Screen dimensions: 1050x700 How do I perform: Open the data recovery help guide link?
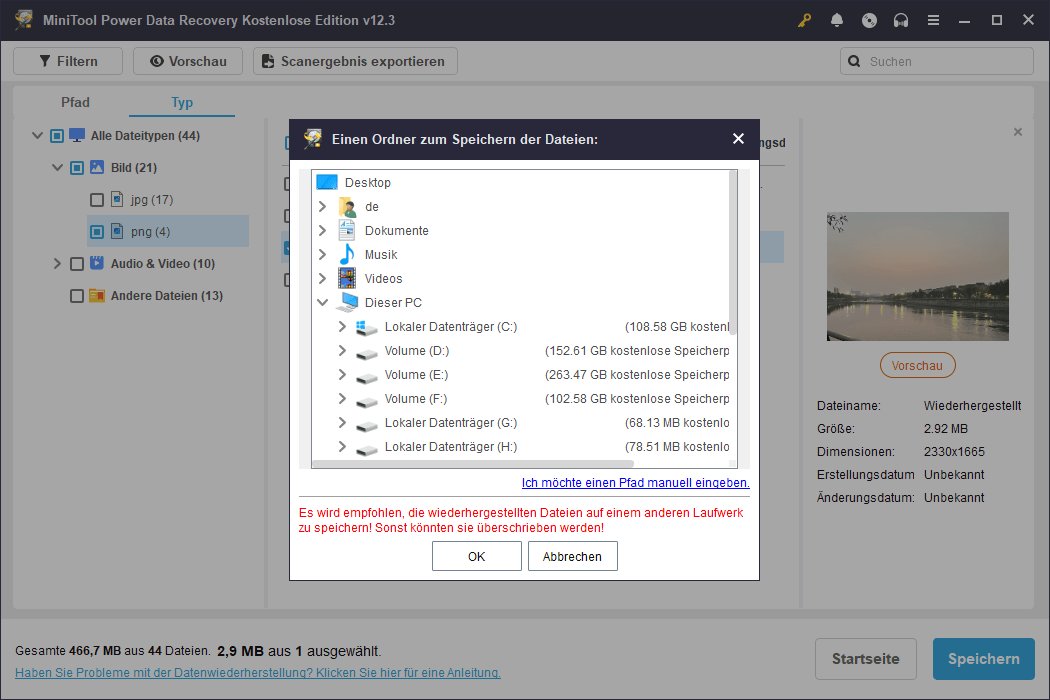pyautogui.click(x=258, y=673)
